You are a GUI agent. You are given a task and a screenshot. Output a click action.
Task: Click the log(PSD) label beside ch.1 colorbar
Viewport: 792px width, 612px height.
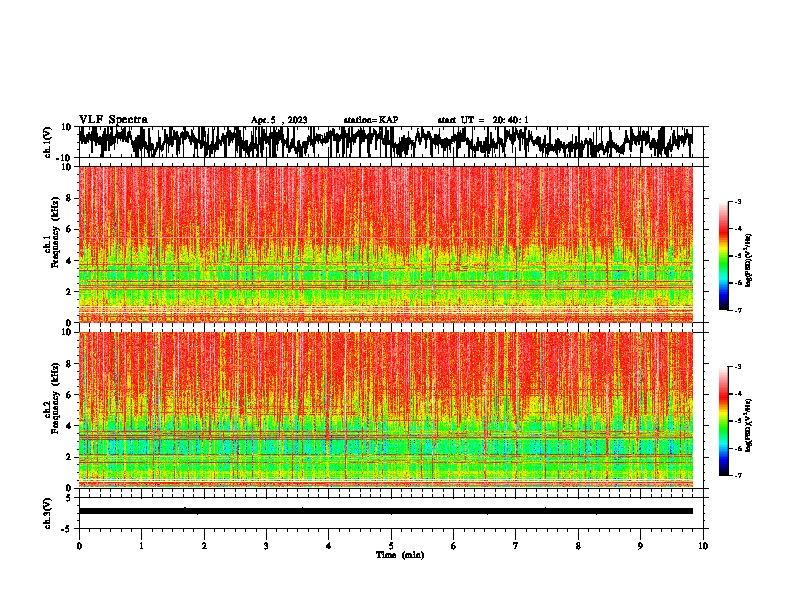point(748,260)
